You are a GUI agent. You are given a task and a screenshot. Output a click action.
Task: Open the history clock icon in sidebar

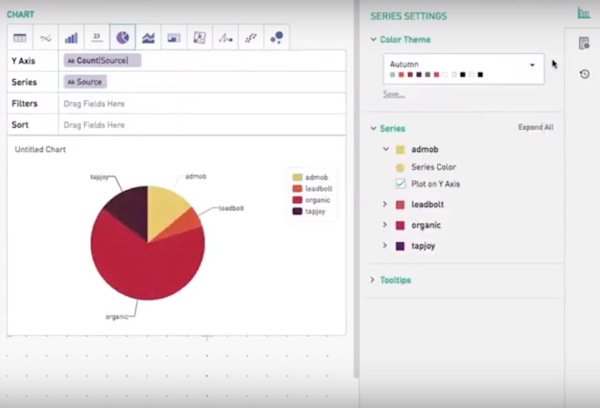point(584,74)
